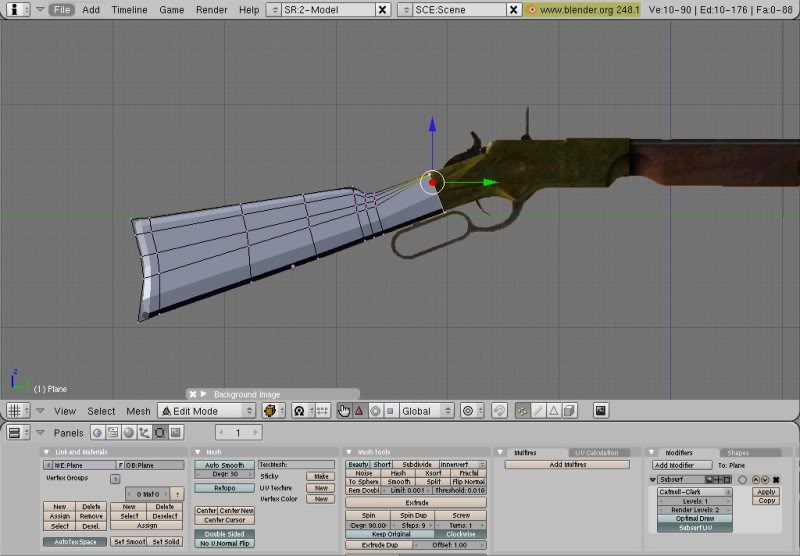The image size is (800, 556).
Task: Click the blender.org 248.1 link
Action: 583,10
